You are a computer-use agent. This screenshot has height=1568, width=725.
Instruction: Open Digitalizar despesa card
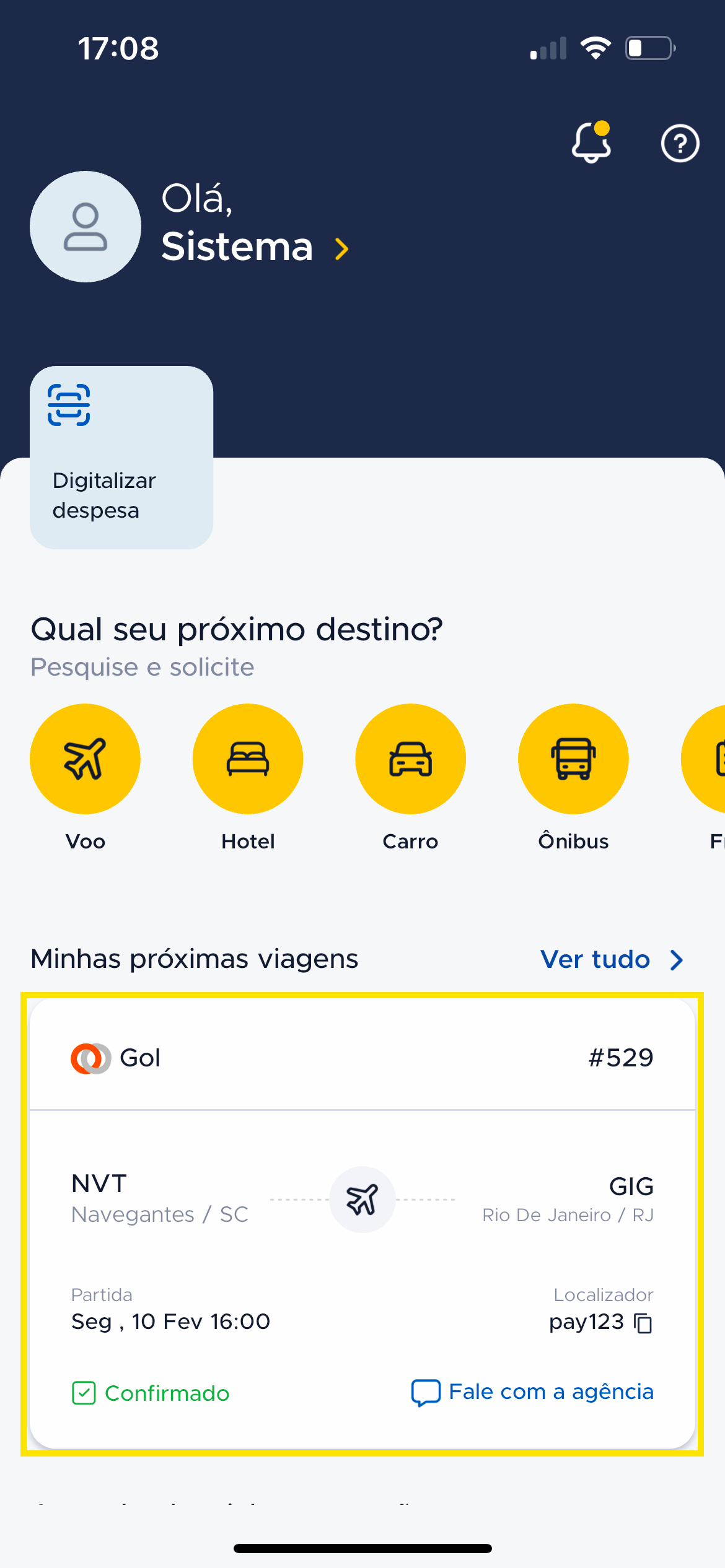[121, 458]
